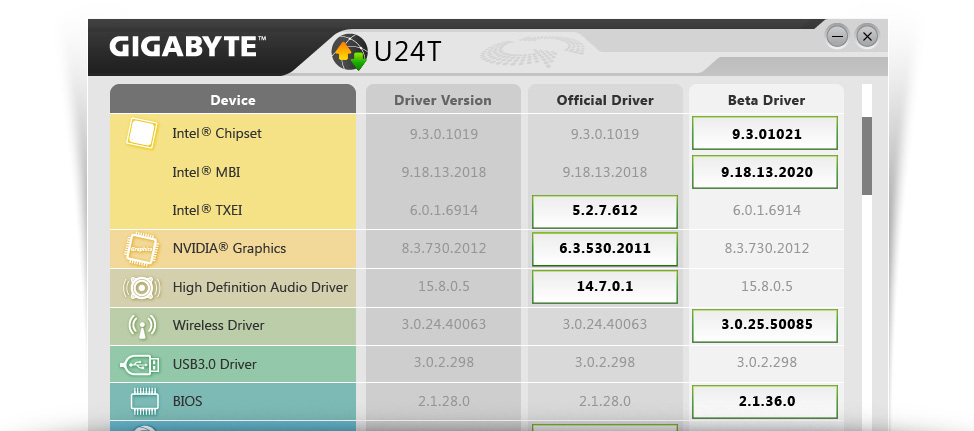Select Intel MBI beta driver 9.18.13.2020

click(765, 172)
